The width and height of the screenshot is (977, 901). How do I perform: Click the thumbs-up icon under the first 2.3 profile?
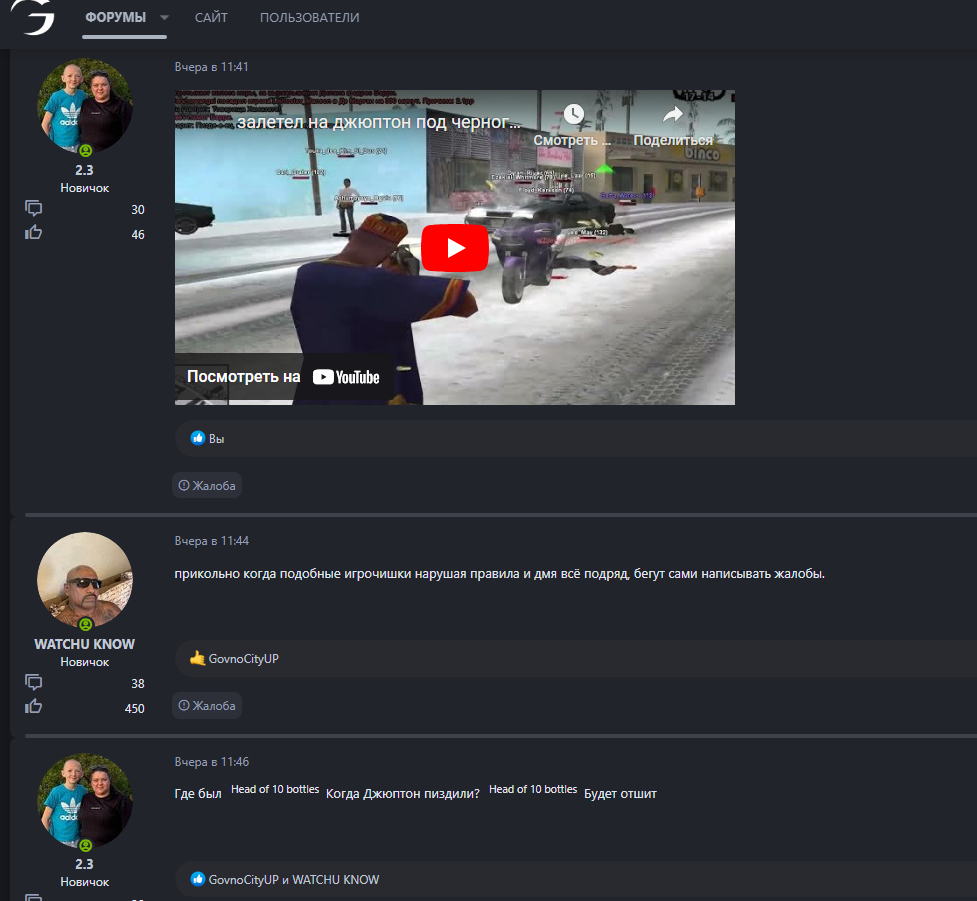click(x=34, y=233)
